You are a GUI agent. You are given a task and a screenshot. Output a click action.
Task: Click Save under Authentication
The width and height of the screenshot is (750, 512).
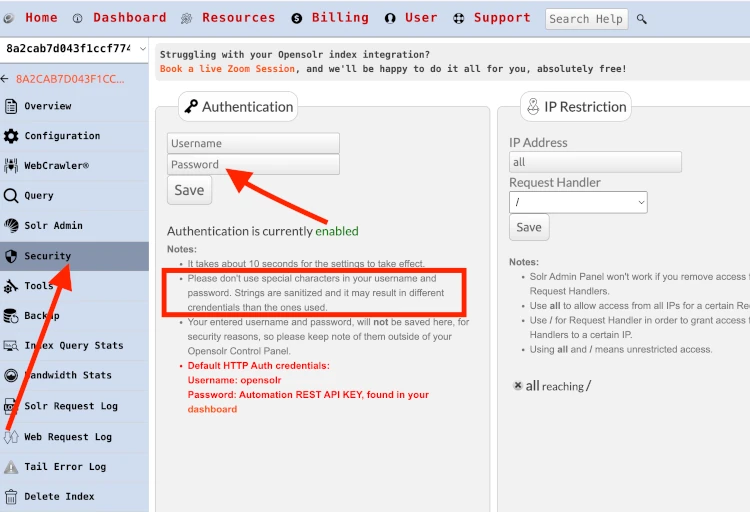(x=189, y=190)
